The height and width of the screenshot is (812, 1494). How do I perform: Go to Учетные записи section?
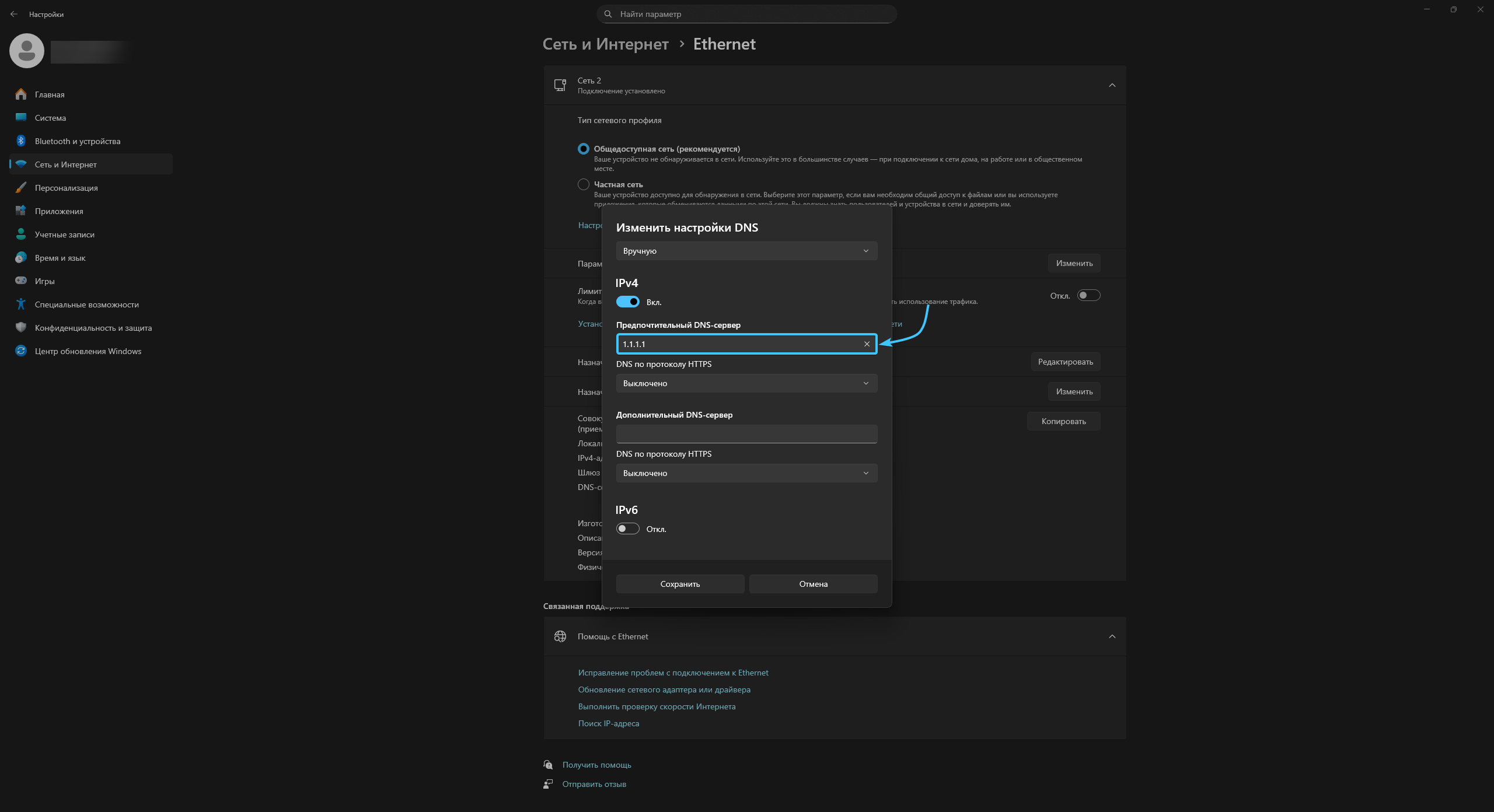click(64, 235)
